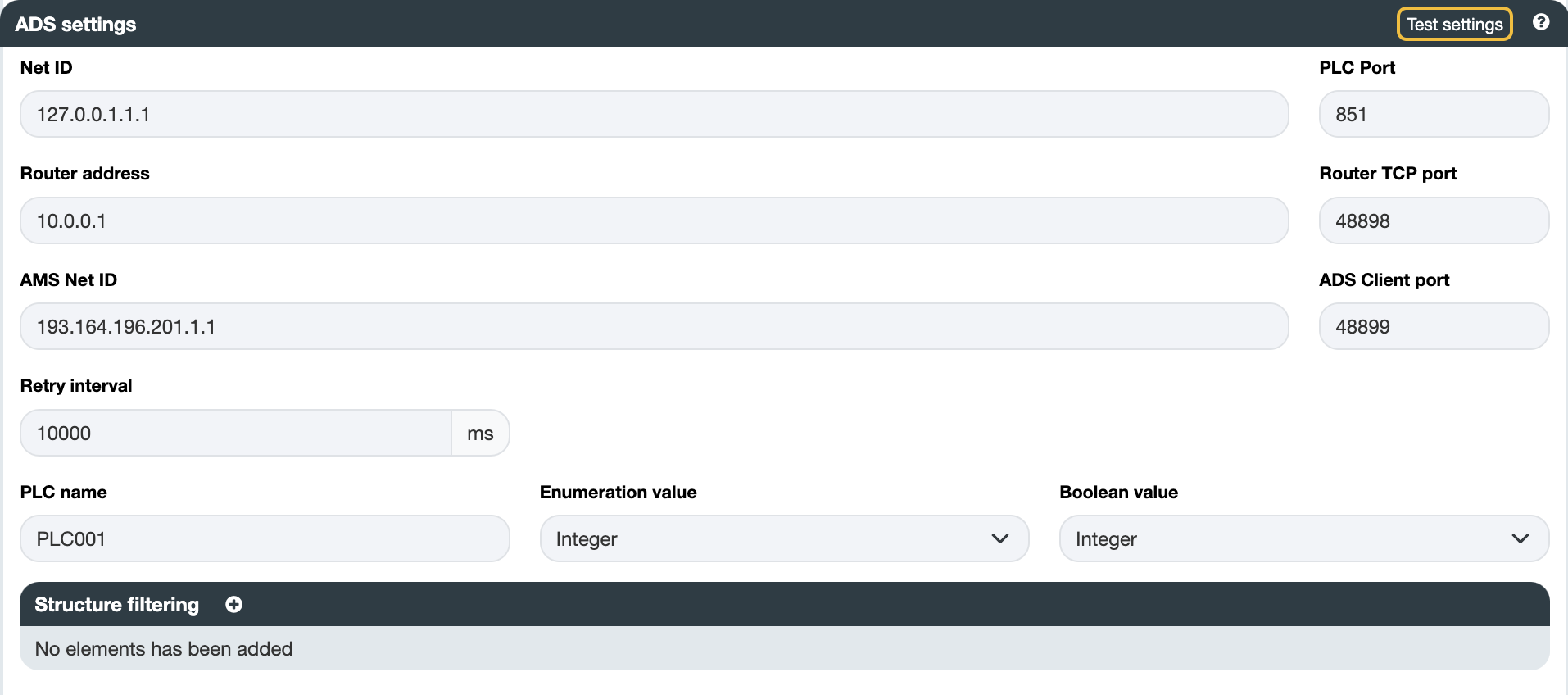The width and height of the screenshot is (1568, 695).
Task: Click the Enumeration value label
Action: [x=618, y=492]
